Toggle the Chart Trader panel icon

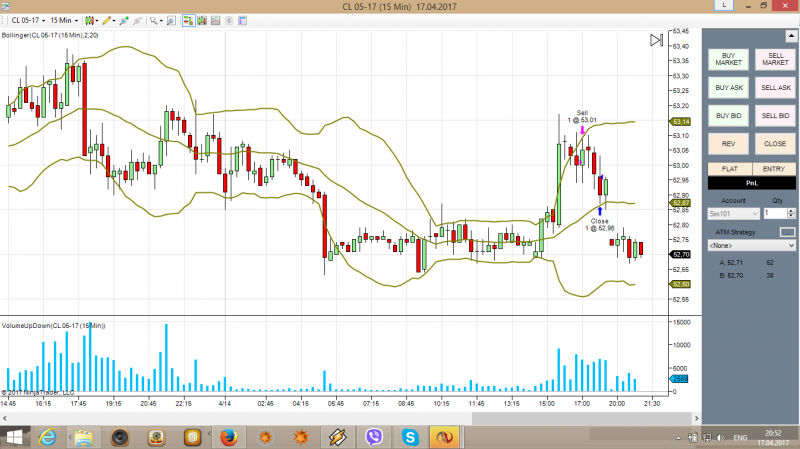[188, 20]
